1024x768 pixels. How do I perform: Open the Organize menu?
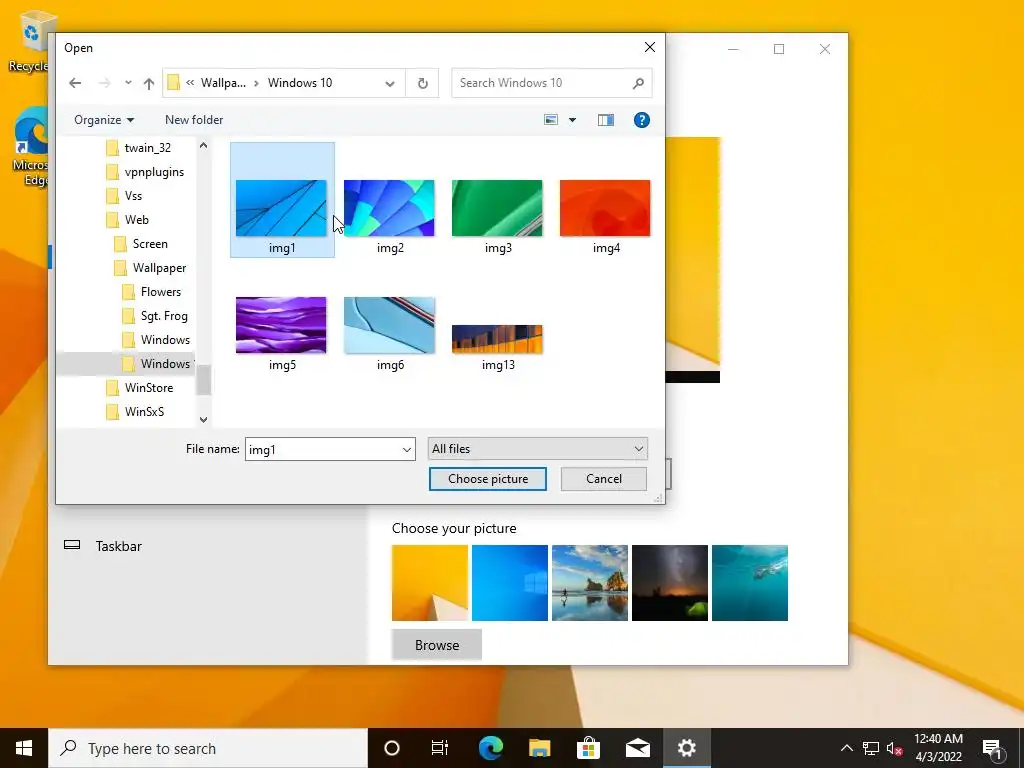click(104, 120)
